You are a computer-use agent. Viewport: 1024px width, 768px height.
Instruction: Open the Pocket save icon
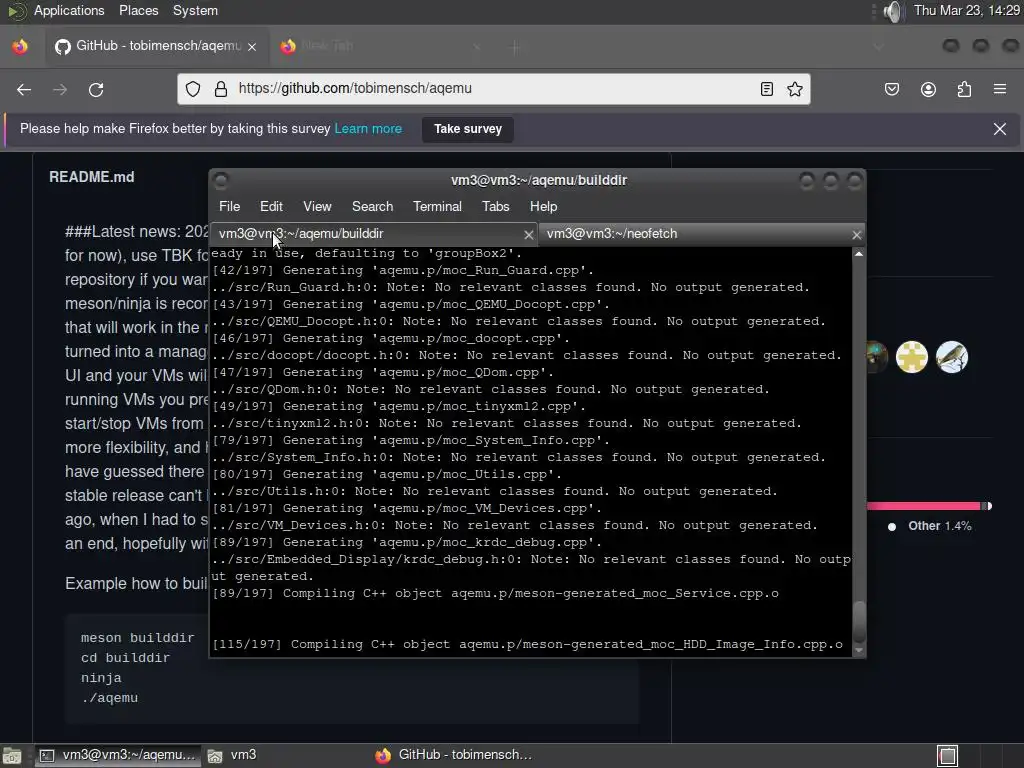892,89
